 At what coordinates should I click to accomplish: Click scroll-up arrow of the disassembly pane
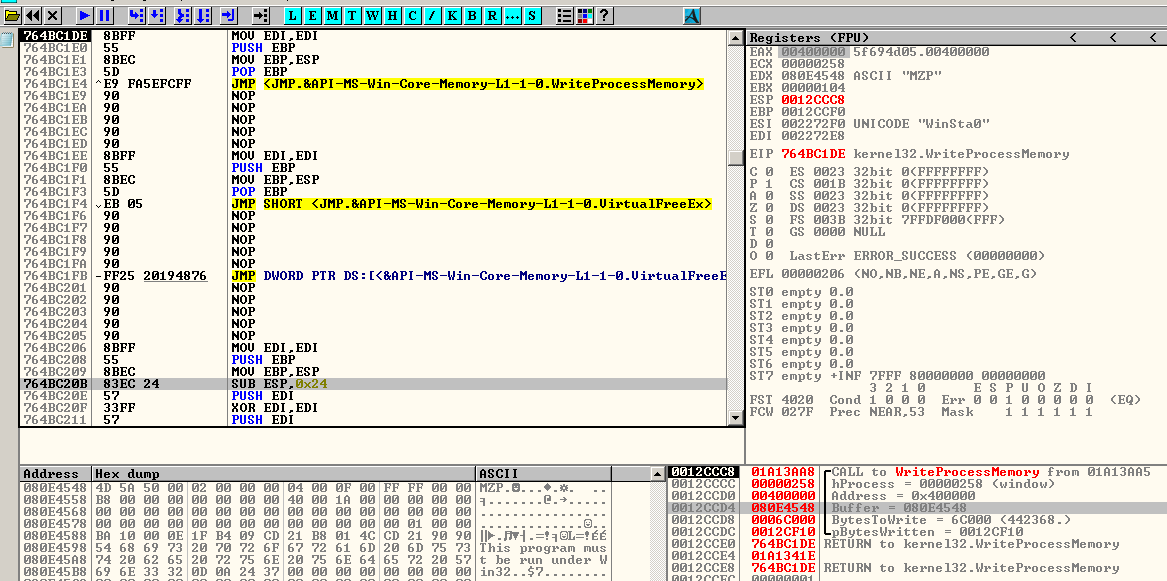pos(735,37)
